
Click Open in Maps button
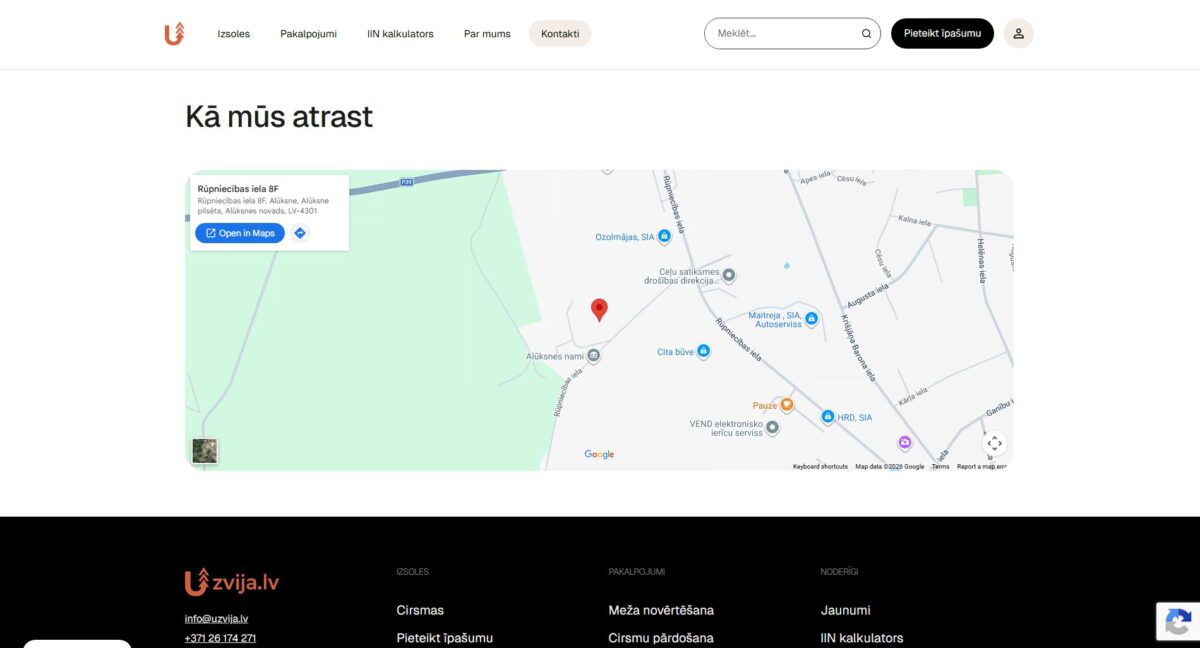(240, 233)
